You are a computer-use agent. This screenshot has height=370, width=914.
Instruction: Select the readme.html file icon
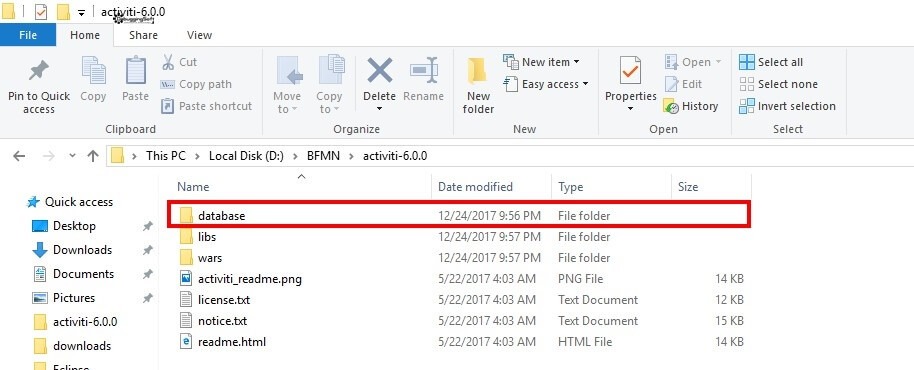point(186,342)
